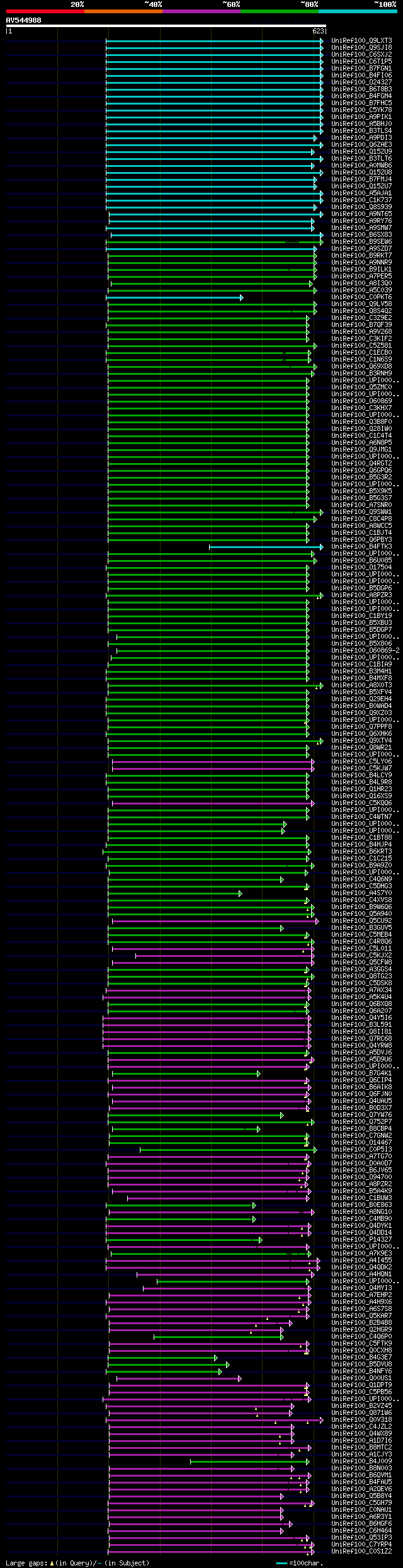The height and width of the screenshot is (1568, 403).
Task: View hit UniRef100_C1K737
Action: click(361, 200)
